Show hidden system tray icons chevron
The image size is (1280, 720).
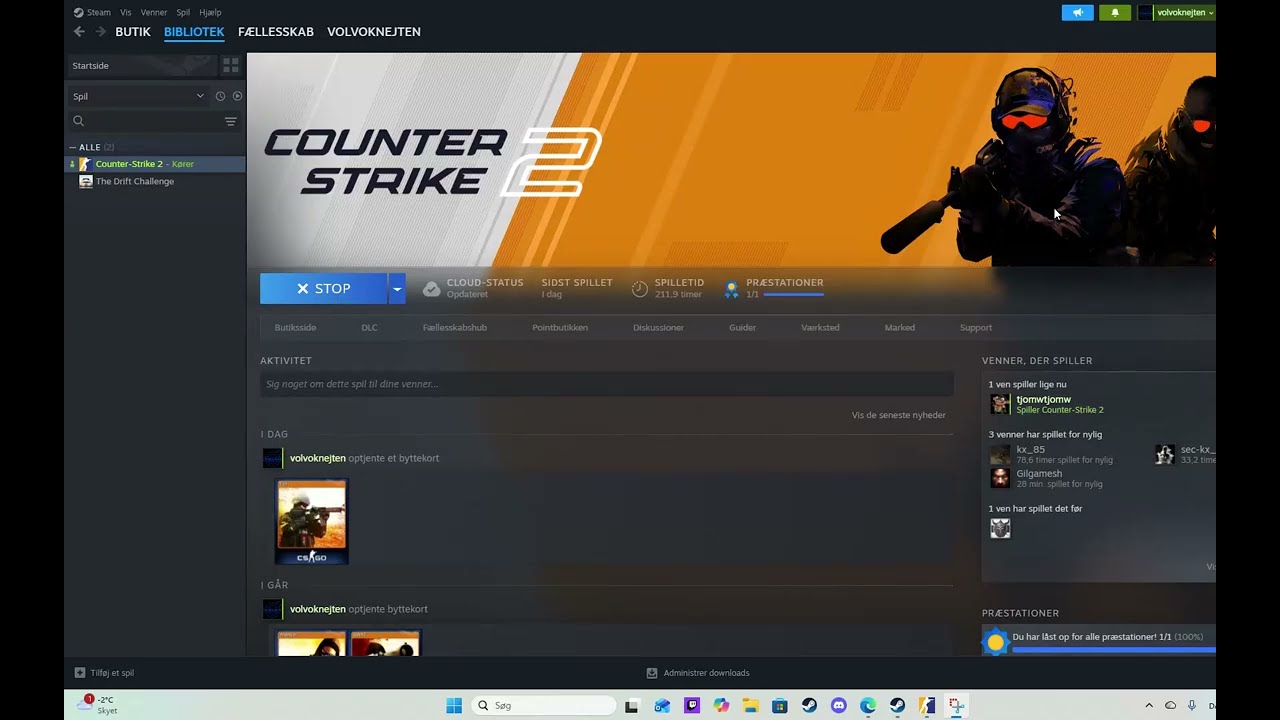point(1148,706)
